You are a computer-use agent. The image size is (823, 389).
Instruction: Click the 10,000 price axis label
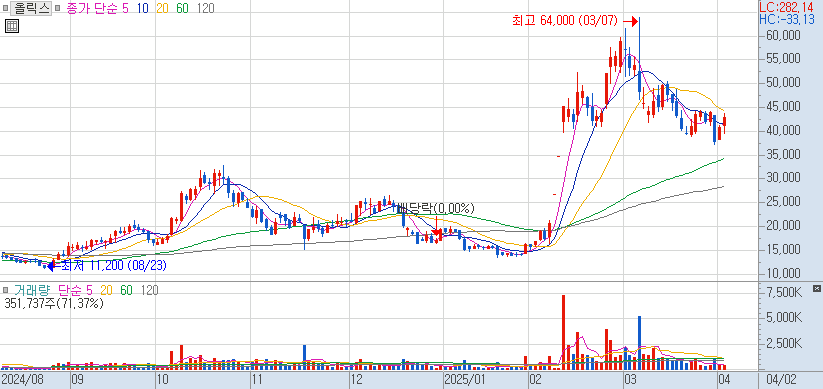(783, 274)
